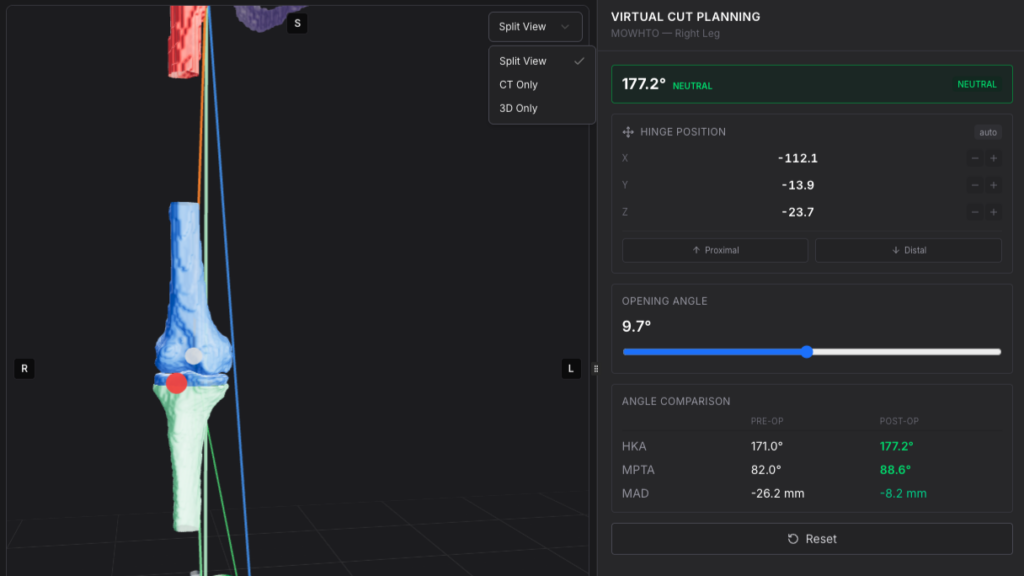Click the opening angle slider handle
Screen dimensions: 1024x576
coord(807,351)
